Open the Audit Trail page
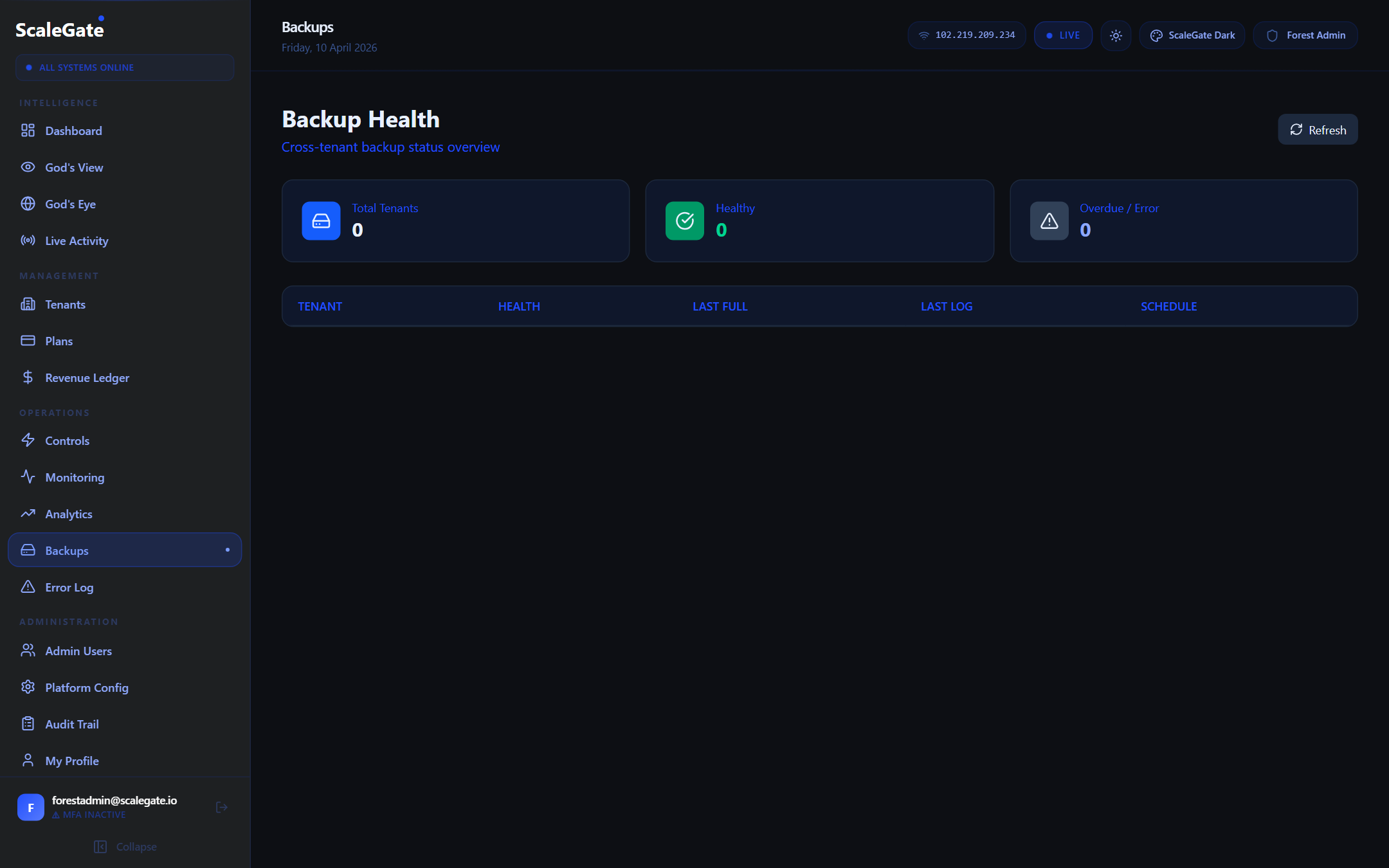Viewport: 1389px width, 868px height. coord(72,723)
